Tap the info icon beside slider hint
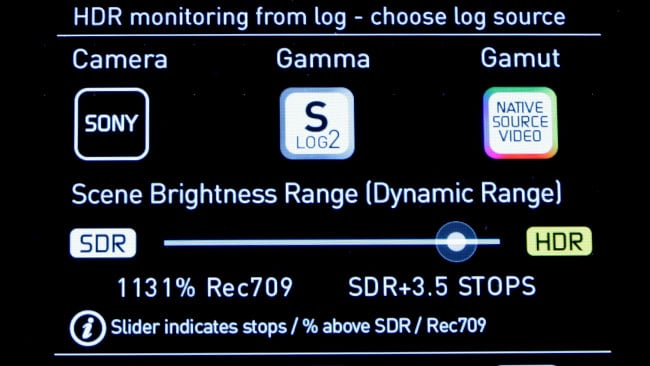650x366 pixels. (87, 328)
